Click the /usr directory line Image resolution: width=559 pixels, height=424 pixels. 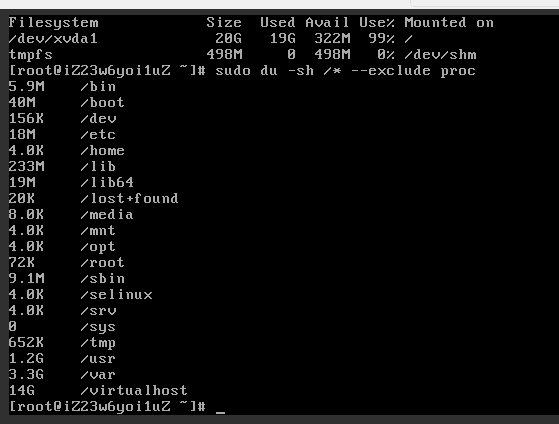62,358
